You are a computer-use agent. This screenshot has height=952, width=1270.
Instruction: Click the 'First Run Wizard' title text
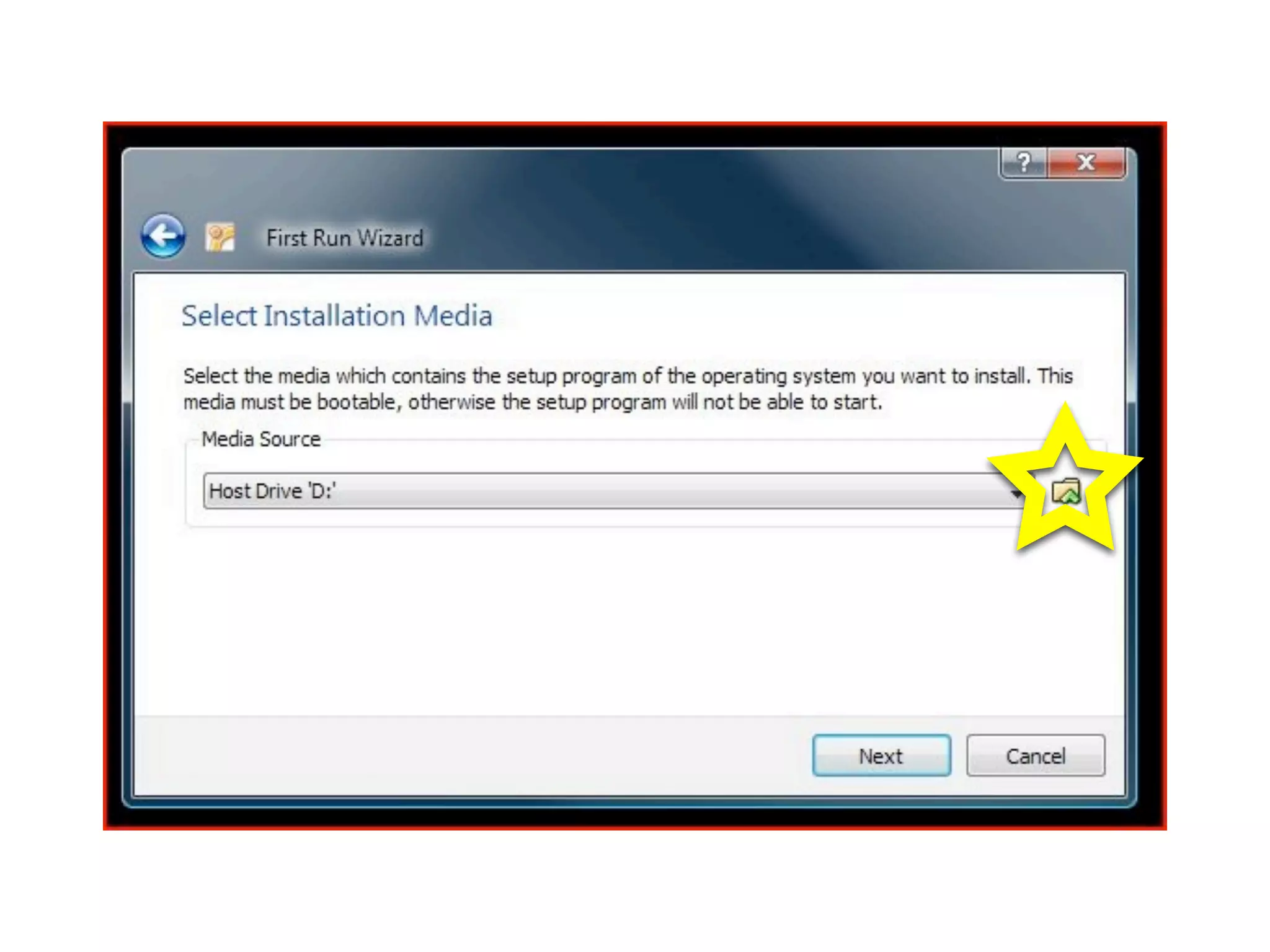pyautogui.click(x=345, y=238)
